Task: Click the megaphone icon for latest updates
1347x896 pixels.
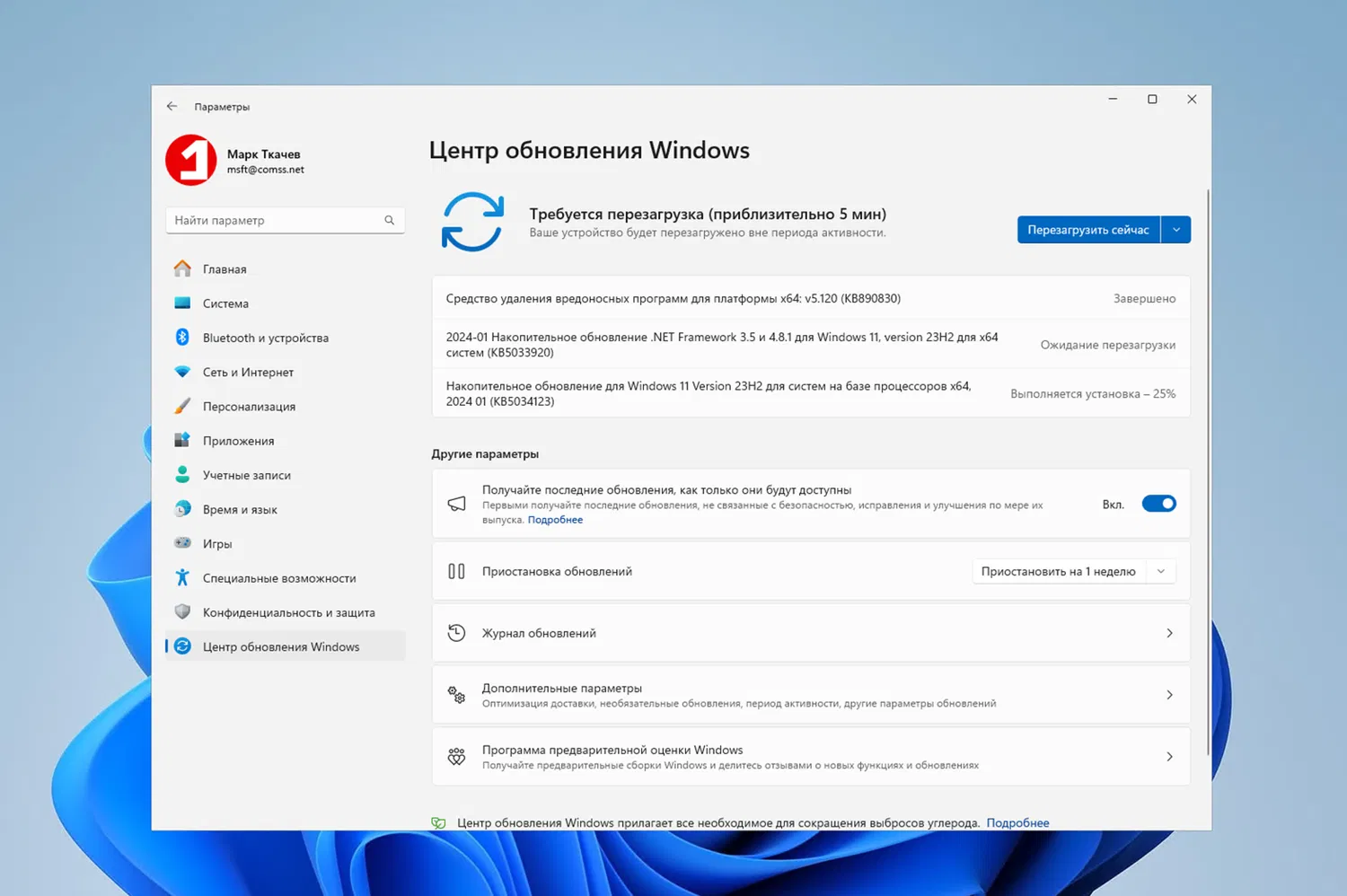Action: coord(456,504)
